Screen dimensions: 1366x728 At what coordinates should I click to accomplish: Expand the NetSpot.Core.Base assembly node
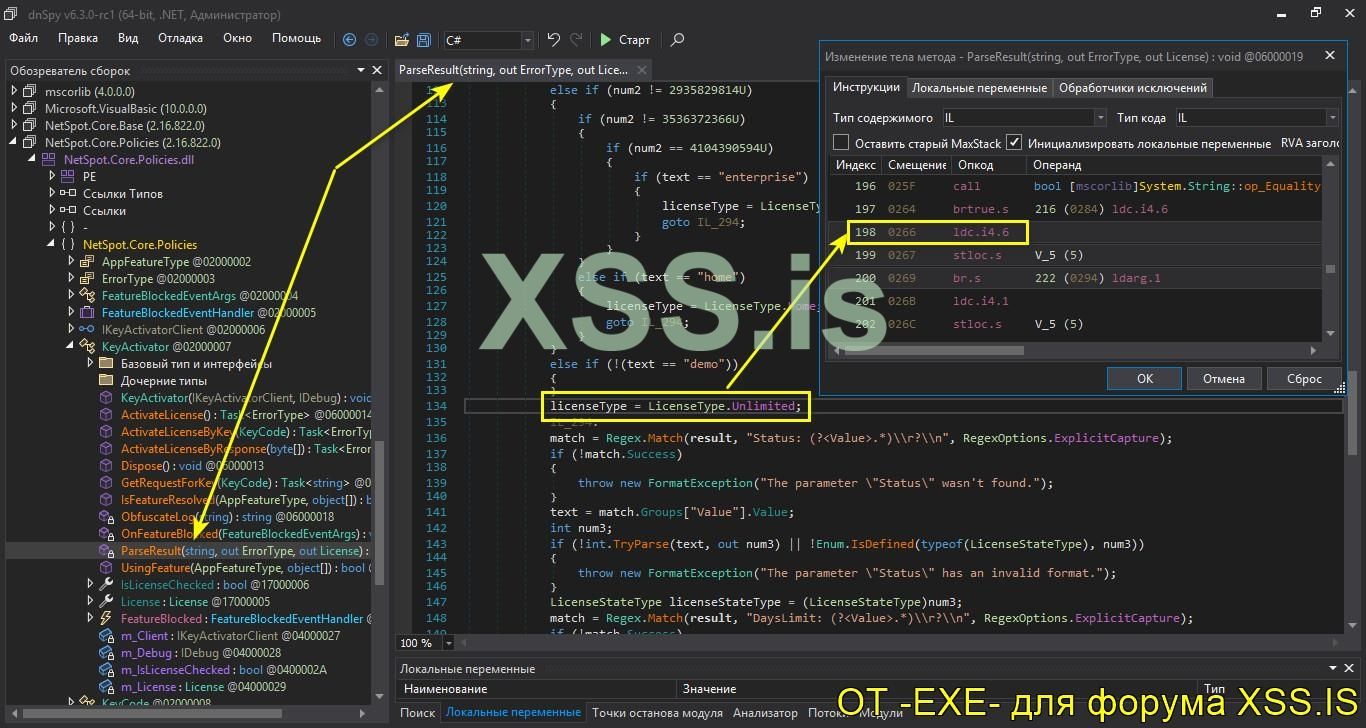[14, 125]
